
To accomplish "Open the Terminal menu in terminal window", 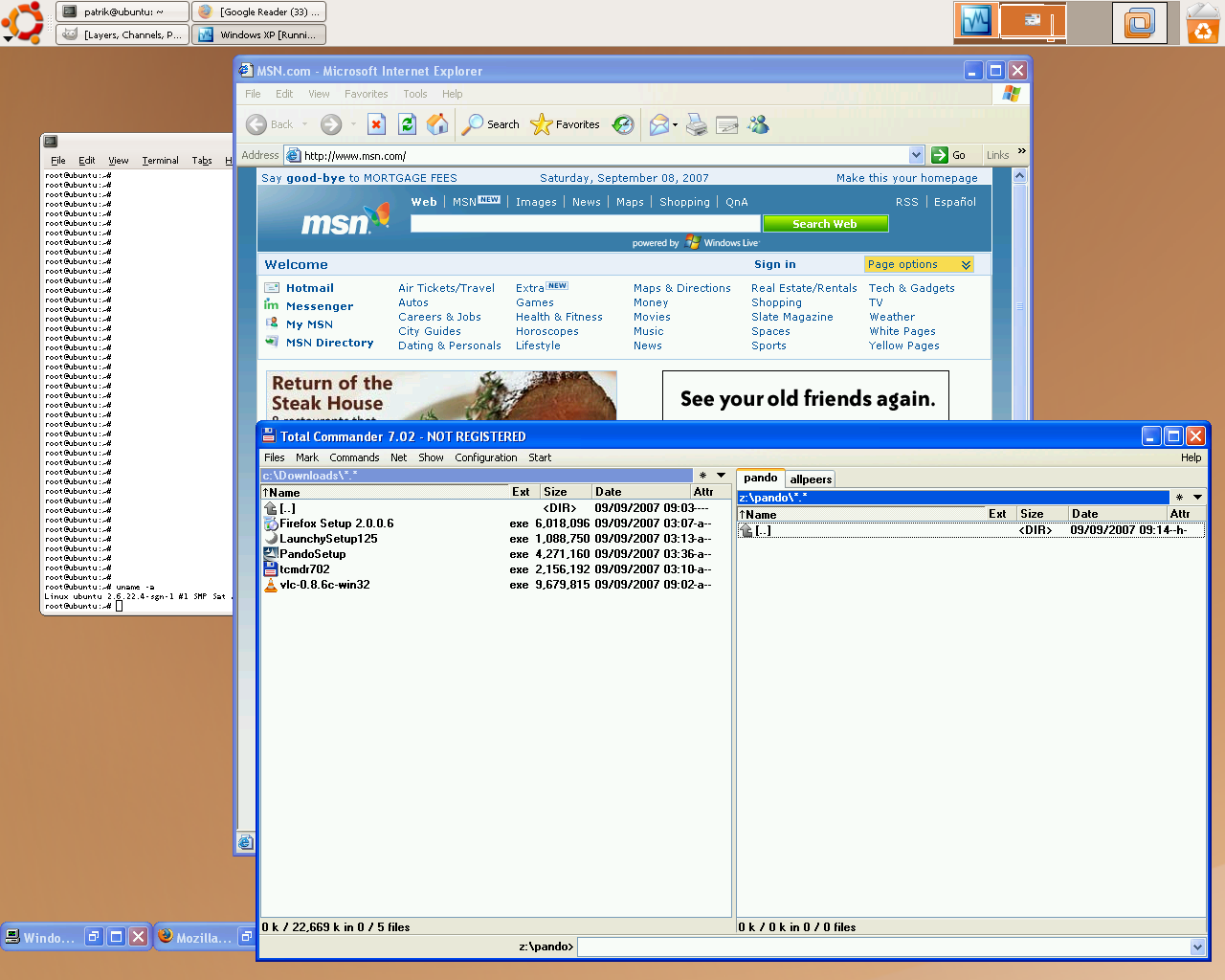I will click(160, 161).
